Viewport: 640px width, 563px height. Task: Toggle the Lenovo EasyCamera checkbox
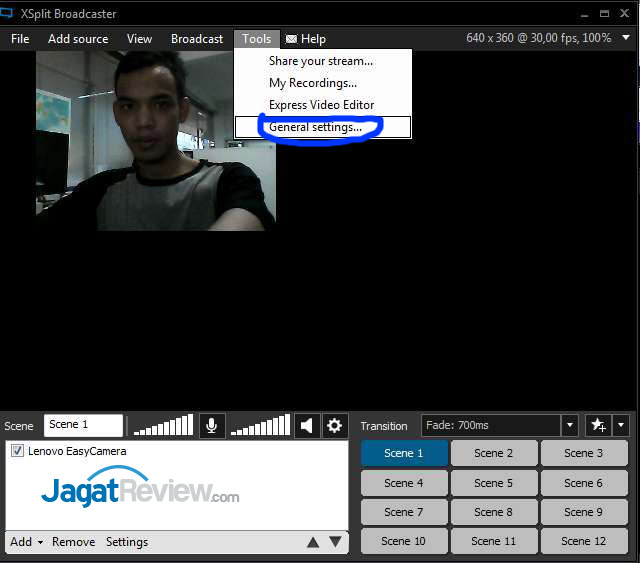pyautogui.click(x=17, y=451)
